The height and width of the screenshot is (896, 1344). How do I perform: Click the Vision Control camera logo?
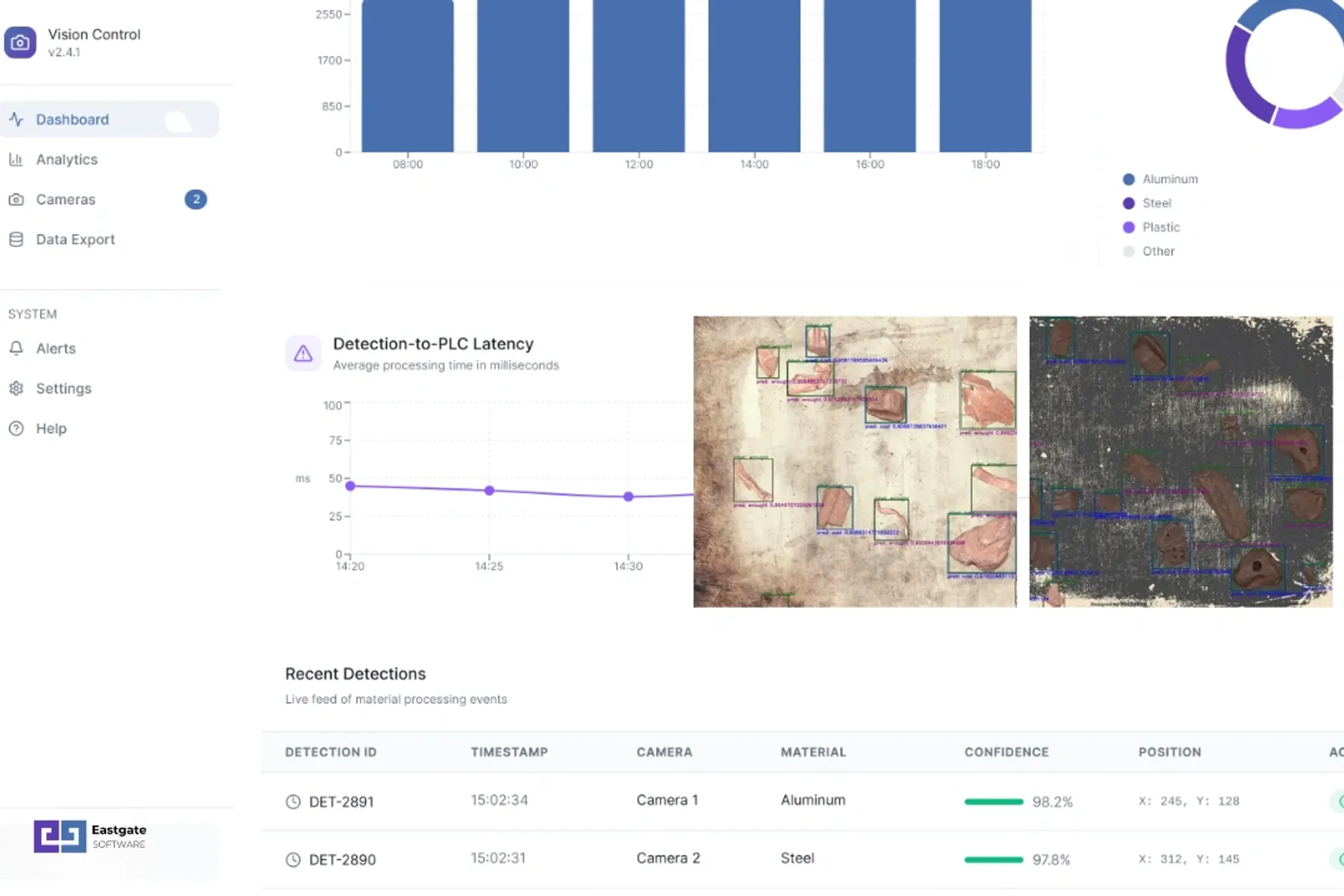click(20, 43)
